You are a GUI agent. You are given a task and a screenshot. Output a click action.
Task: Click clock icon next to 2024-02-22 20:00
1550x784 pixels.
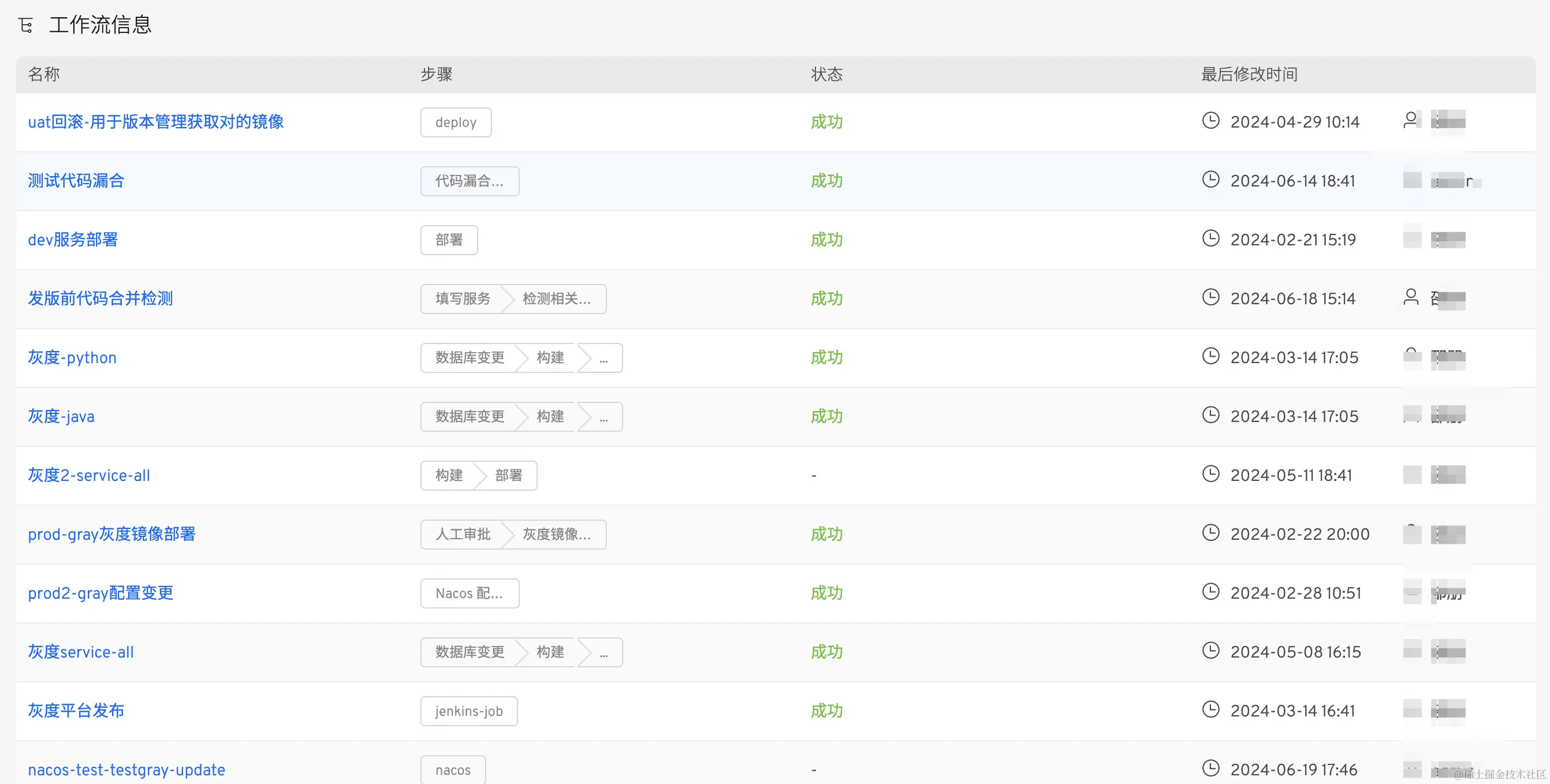point(1210,532)
